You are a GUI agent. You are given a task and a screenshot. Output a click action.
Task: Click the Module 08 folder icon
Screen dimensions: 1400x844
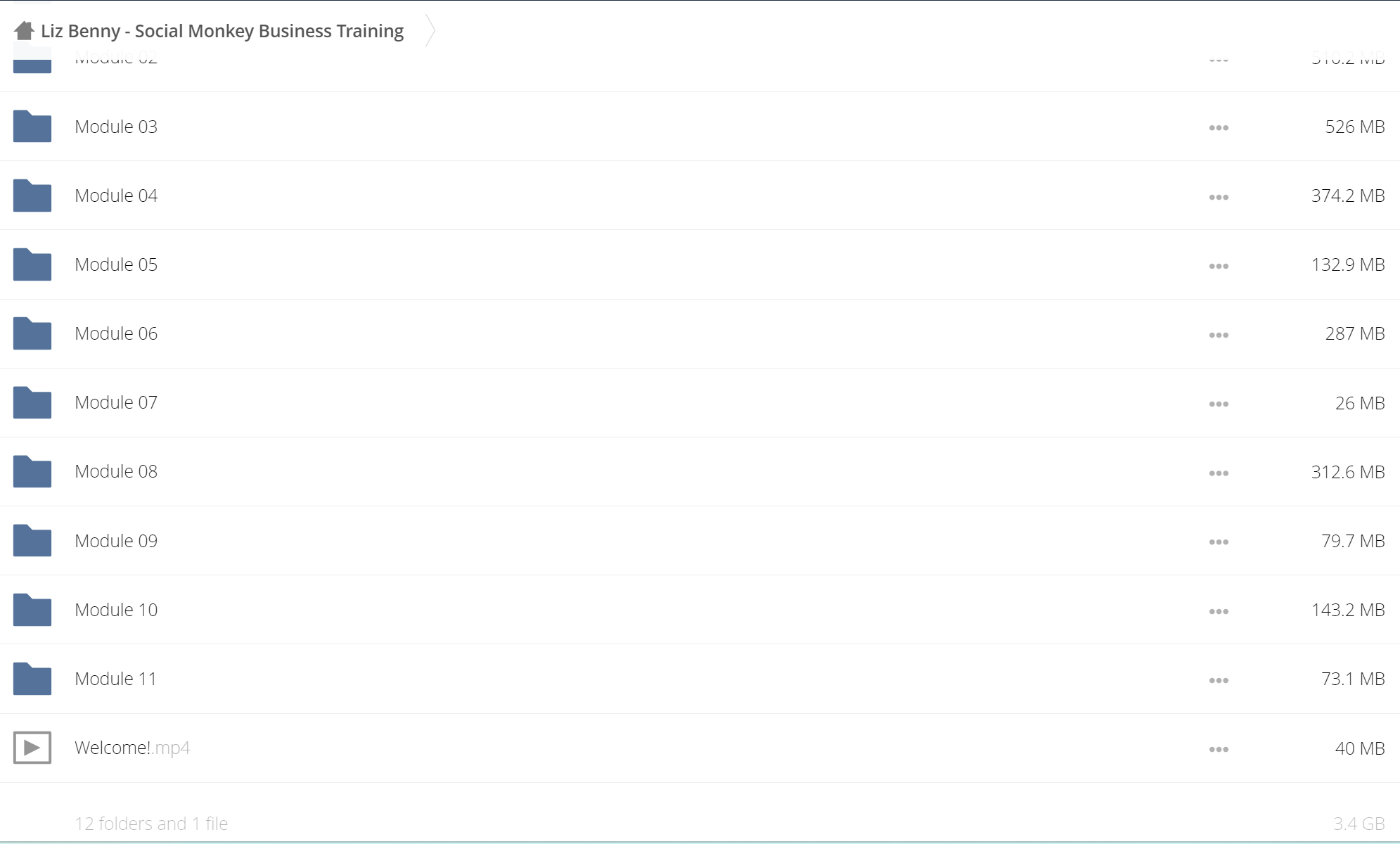click(32, 471)
